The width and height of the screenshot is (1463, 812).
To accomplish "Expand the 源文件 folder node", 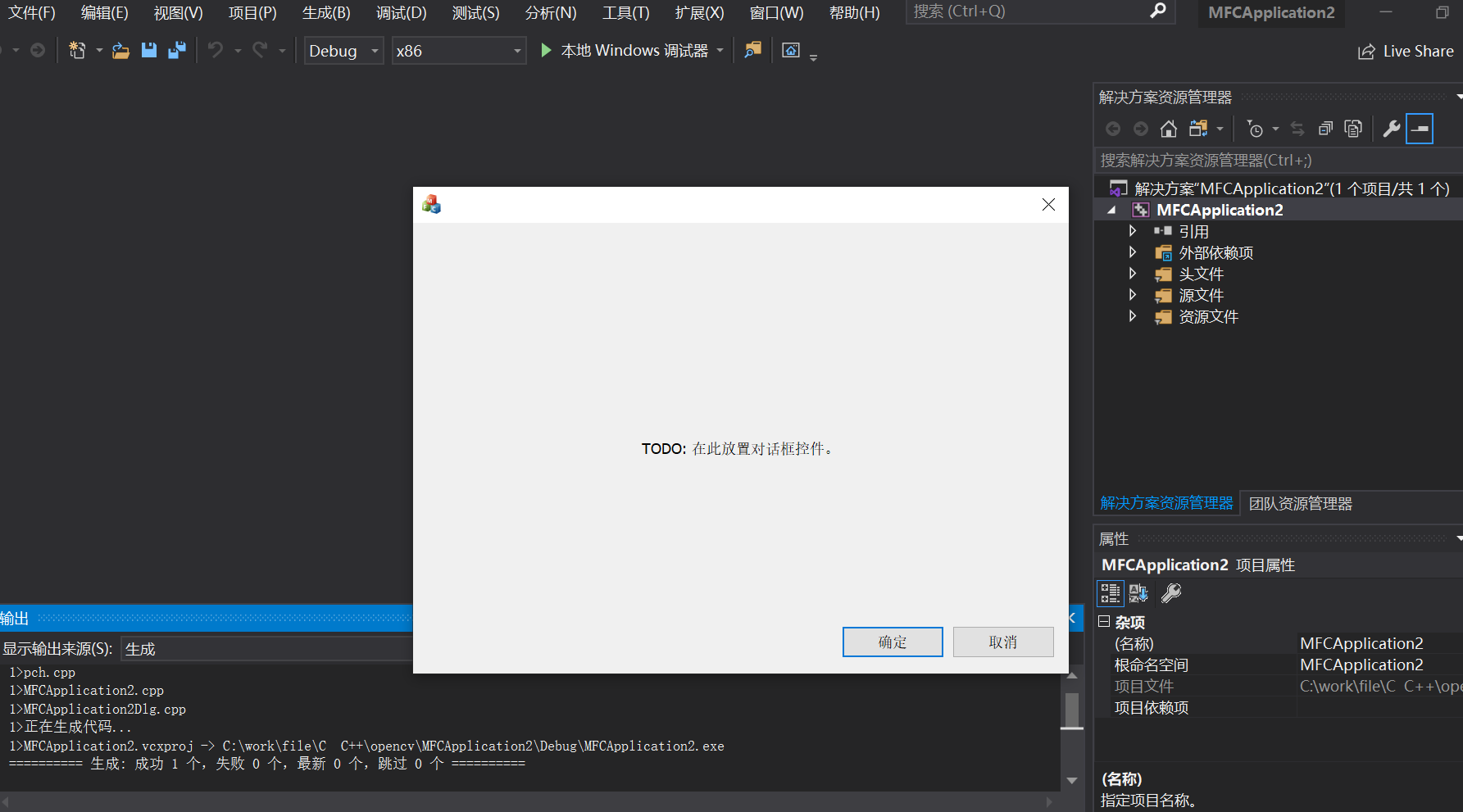I will point(1132,295).
